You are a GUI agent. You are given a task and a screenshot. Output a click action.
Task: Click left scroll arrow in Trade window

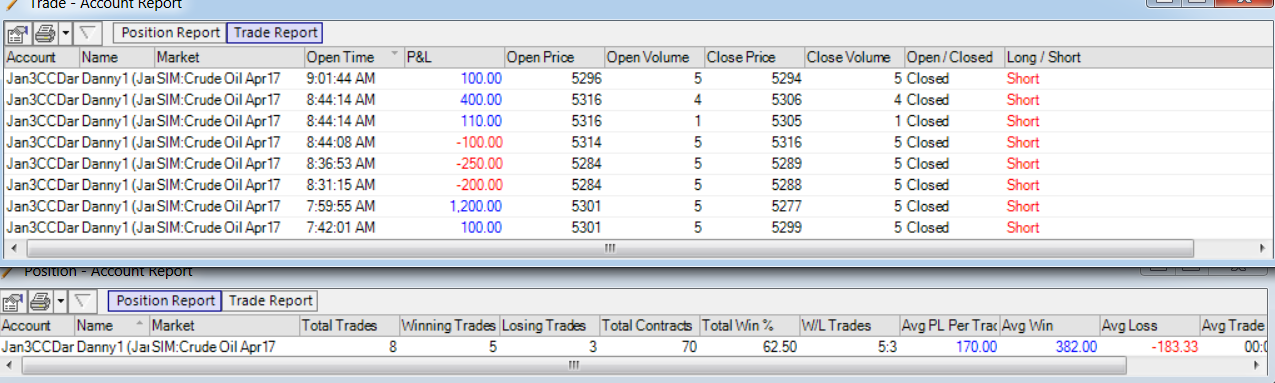pos(15,248)
